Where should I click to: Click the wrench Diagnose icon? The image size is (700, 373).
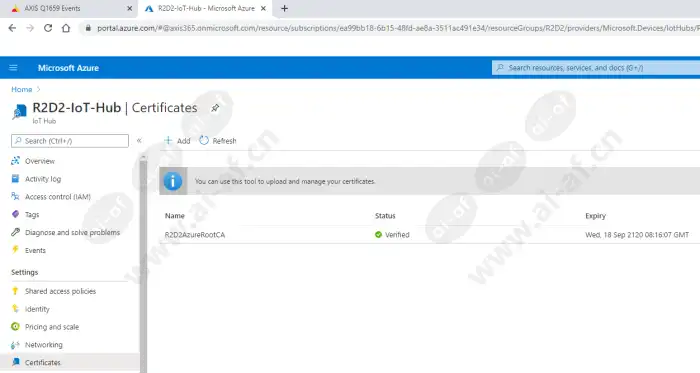(x=16, y=232)
